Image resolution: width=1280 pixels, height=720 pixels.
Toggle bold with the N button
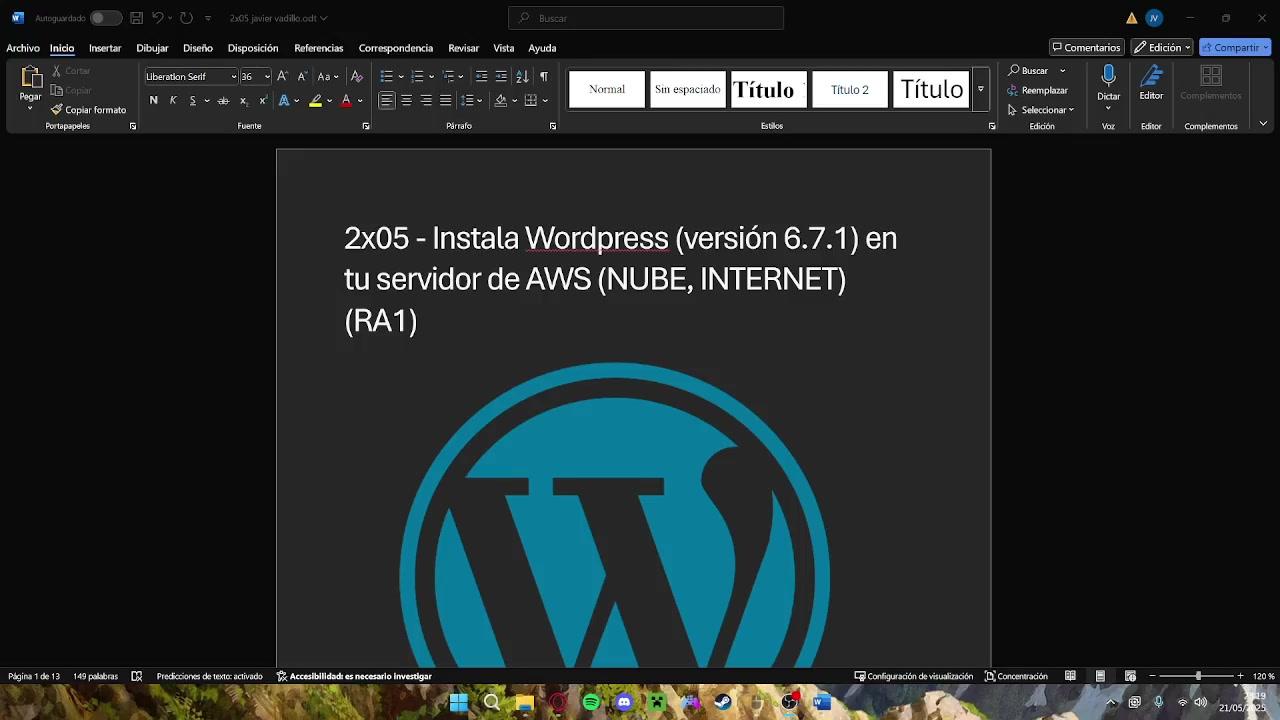(153, 100)
